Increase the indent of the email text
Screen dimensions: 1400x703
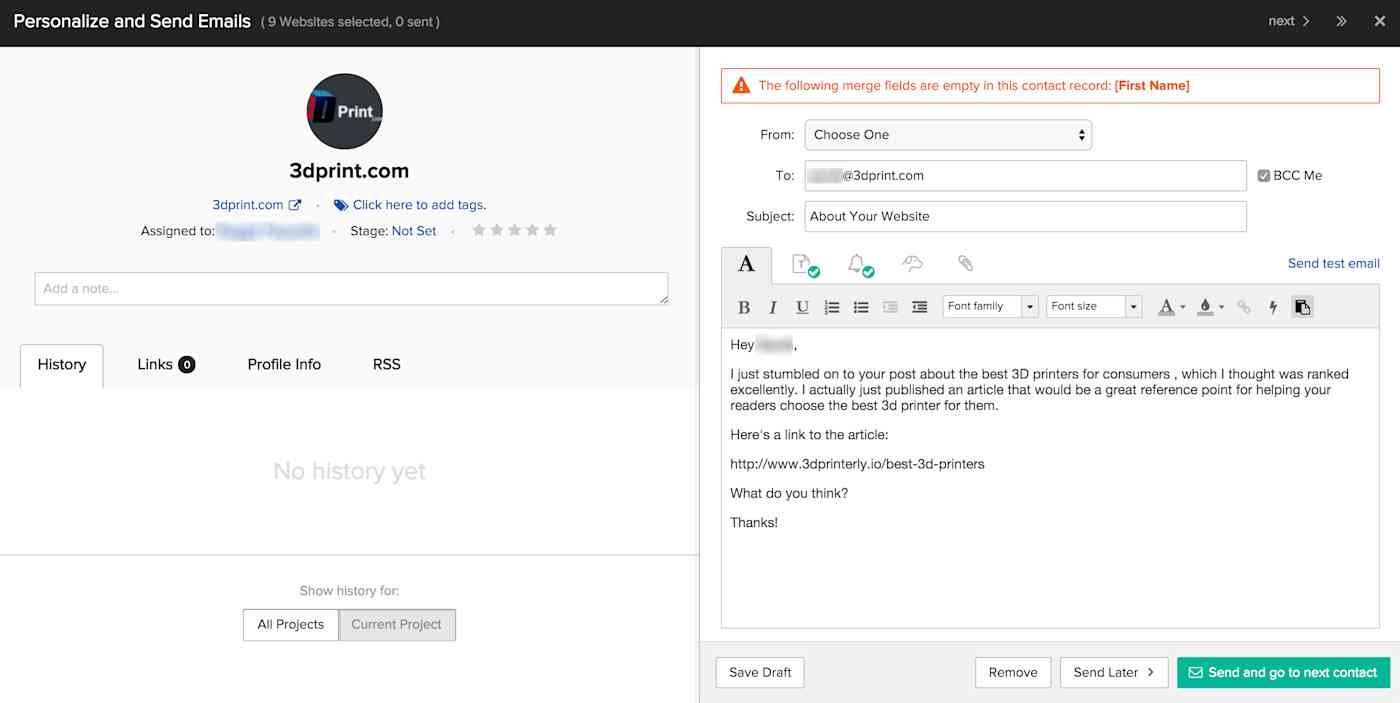[919, 306]
